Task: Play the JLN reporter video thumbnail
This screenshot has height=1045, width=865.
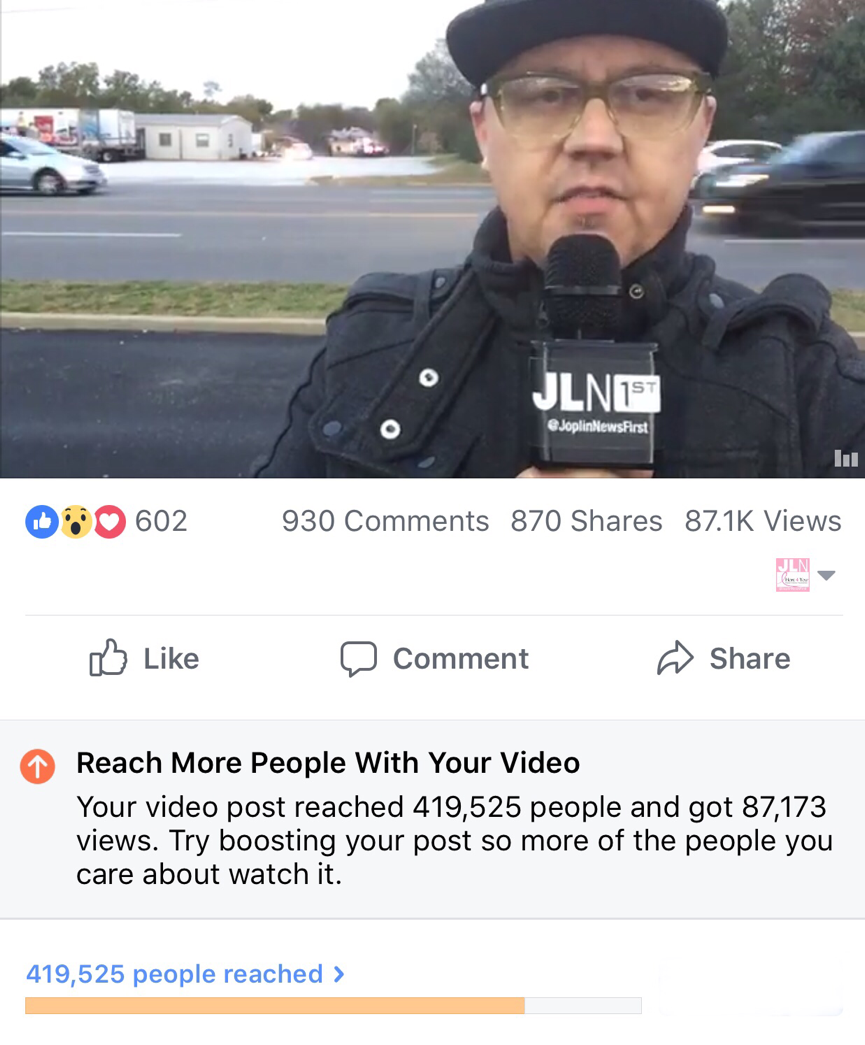Action: pyautogui.click(x=432, y=239)
